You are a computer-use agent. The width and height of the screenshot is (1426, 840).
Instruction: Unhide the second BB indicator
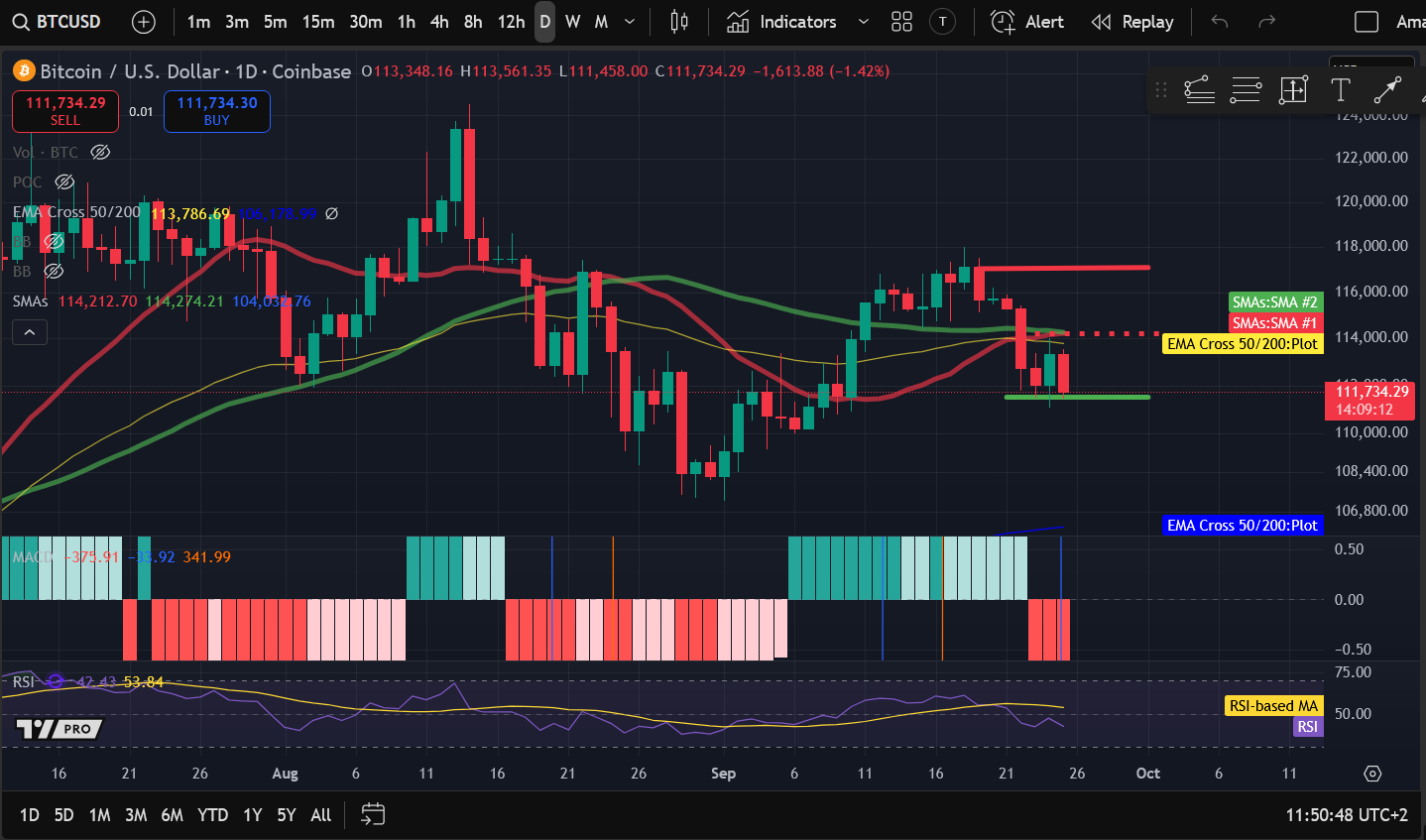click(54, 271)
